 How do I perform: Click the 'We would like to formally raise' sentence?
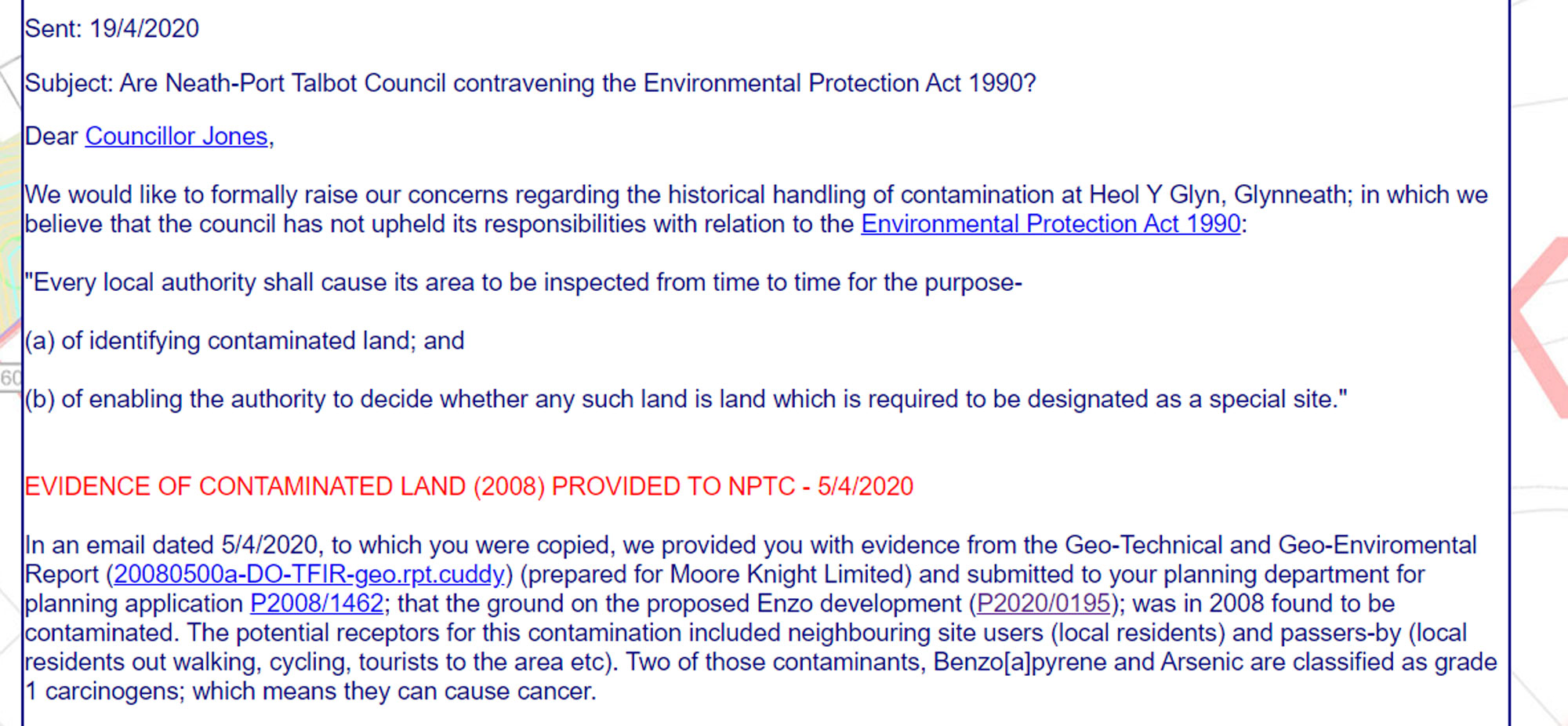tap(757, 209)
